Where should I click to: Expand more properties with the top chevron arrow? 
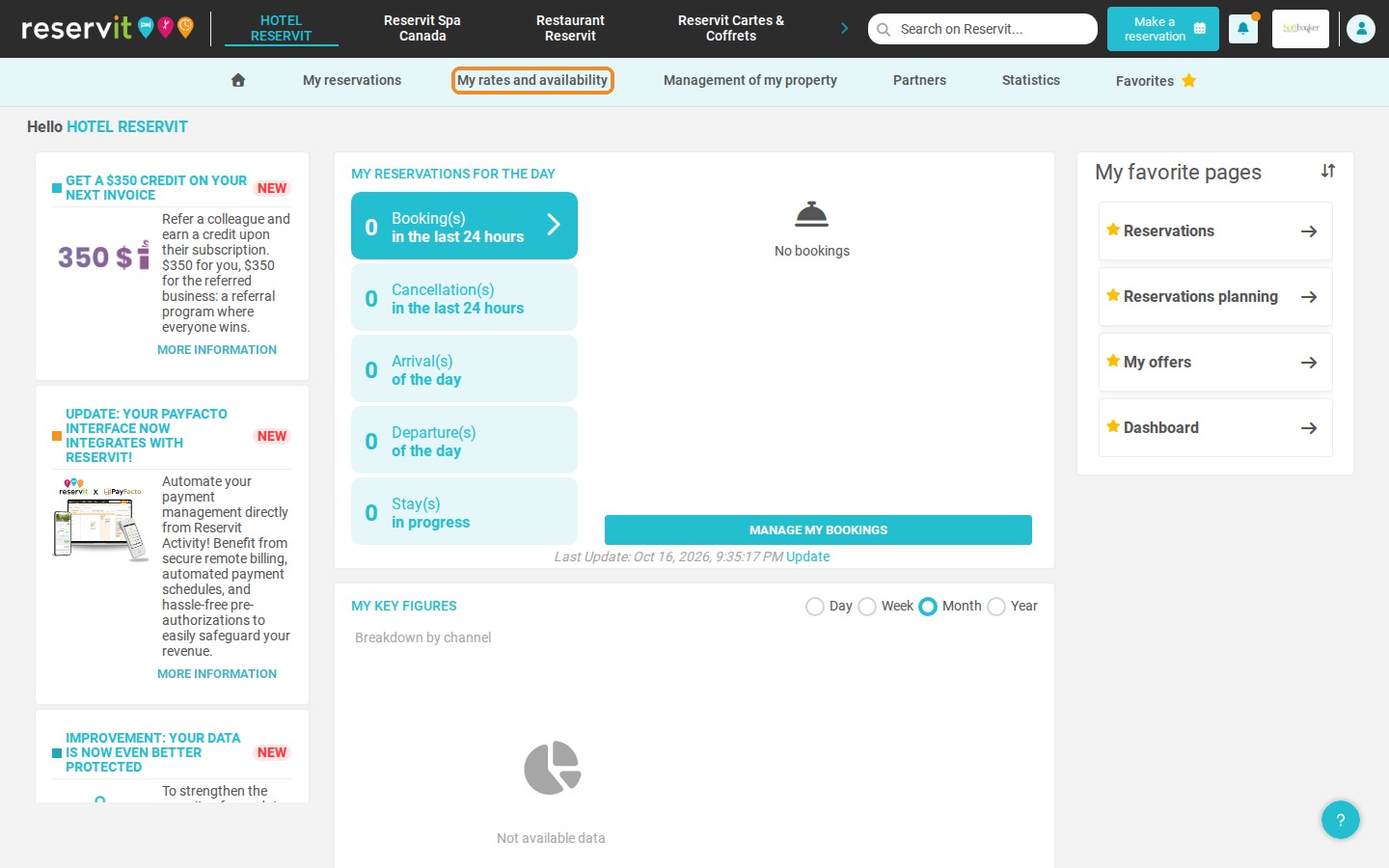pyautogui.click(x=845, y=28)
